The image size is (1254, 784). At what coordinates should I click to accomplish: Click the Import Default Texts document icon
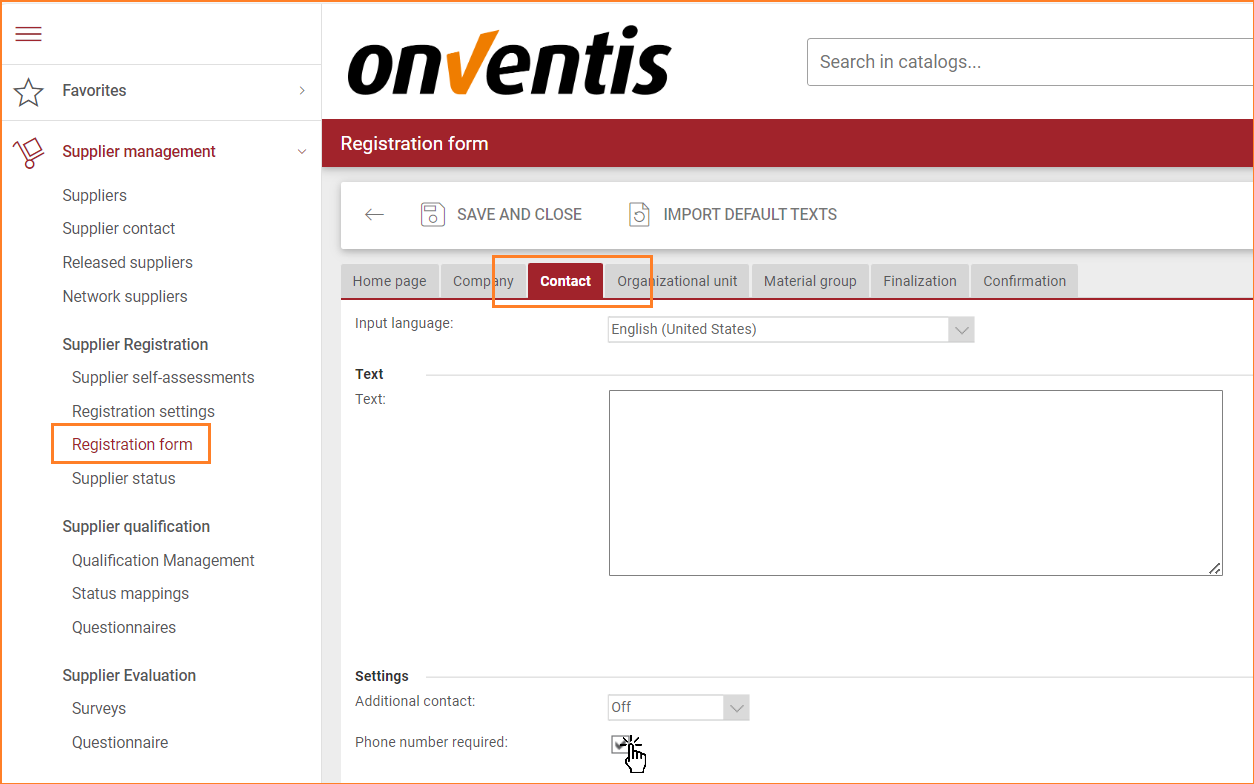point(638,215)
